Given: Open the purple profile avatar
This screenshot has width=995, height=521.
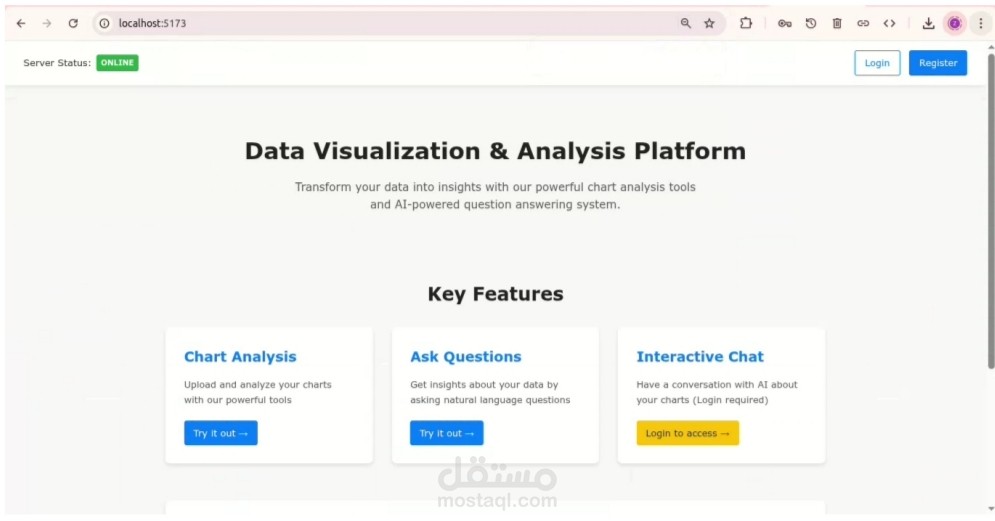Looking at the screenshot, I should click(x=954, y=23).
